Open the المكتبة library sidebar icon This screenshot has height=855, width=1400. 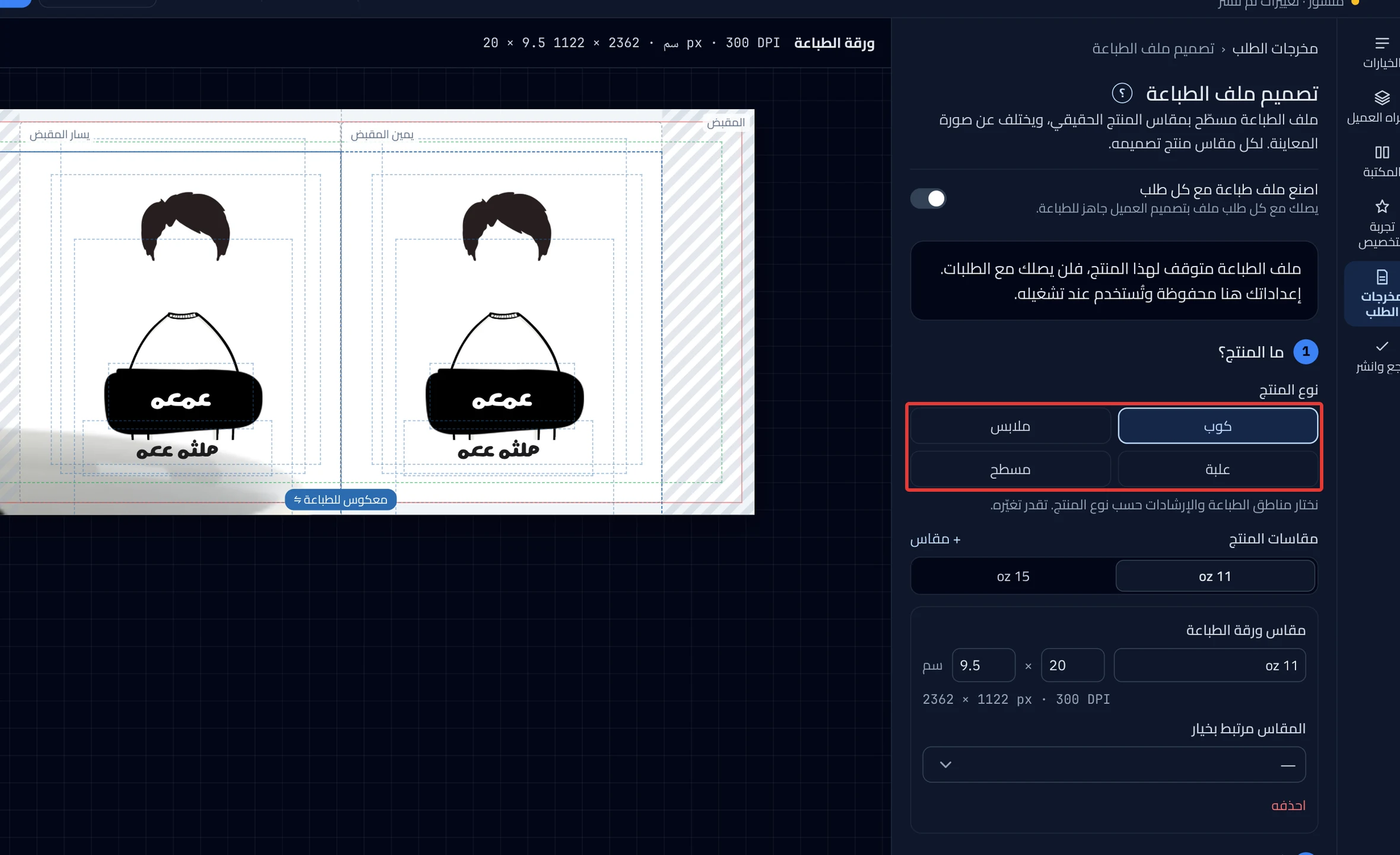tap(1382, 161)
